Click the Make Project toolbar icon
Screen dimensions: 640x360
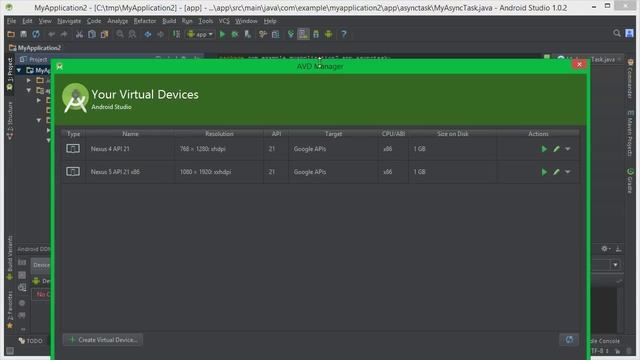pyautogui.click(x=176, y=34)
